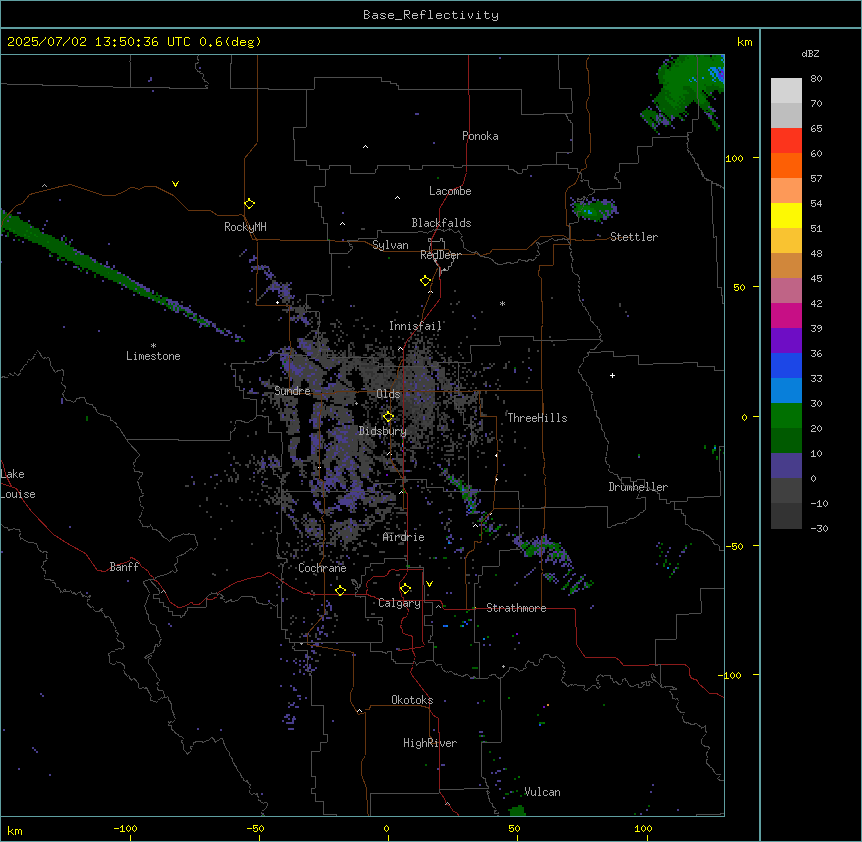Select the yellow 51-54 dBZ legend swatch
Image resolution: width=862 pixels, height=842 pixels.
[786, 215]
